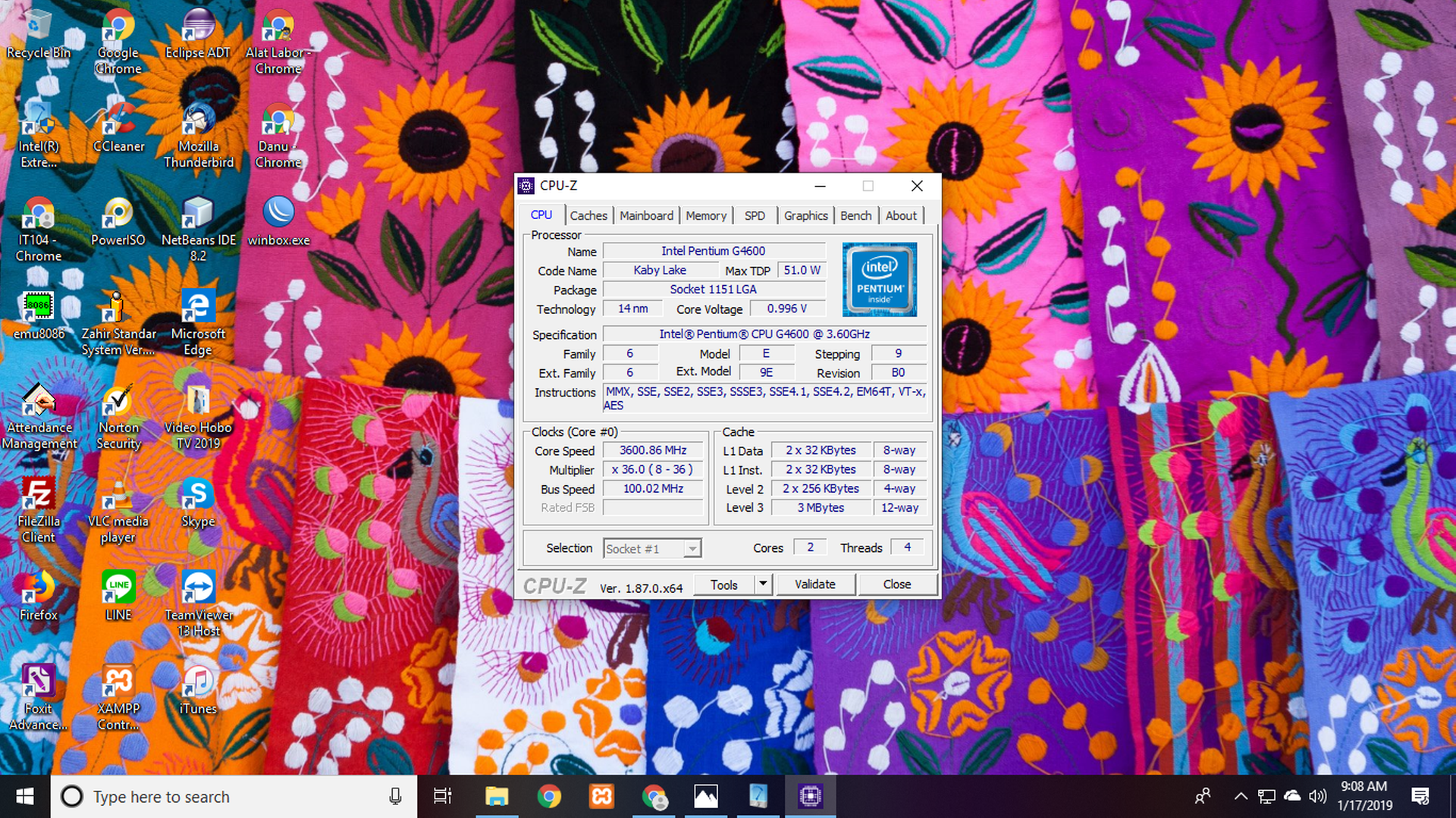Open the About tab in CPU-Z
The height and width of the screenshot is (818, 1456).
tap(901, 215)
